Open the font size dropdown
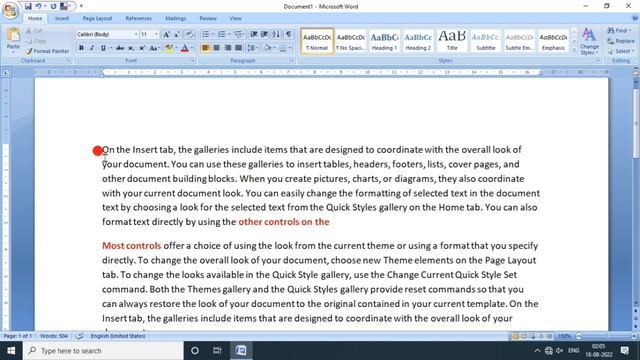This screenshot has width=640, height=360. pos(156,35)
